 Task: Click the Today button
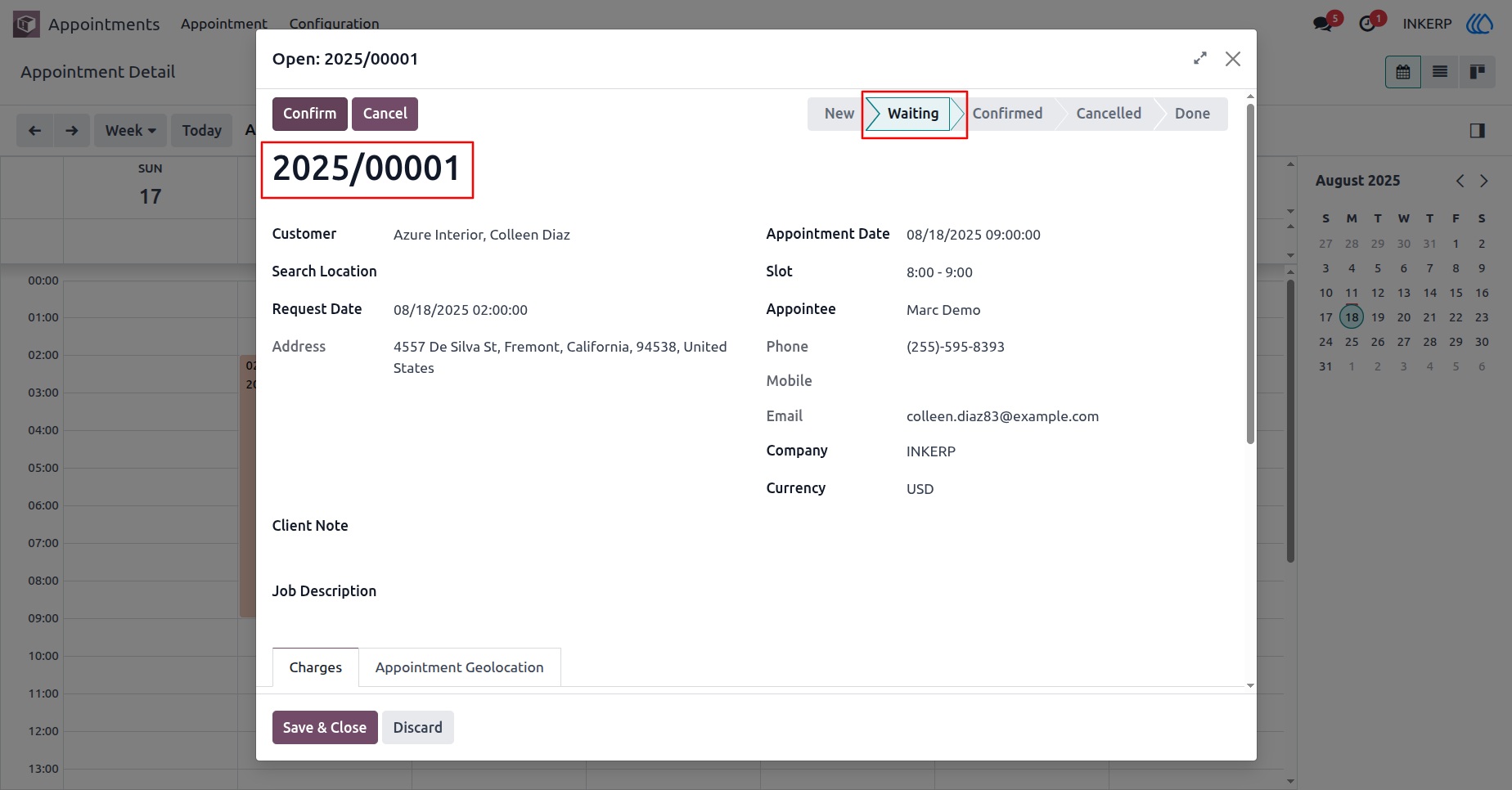tap(201, 131)
